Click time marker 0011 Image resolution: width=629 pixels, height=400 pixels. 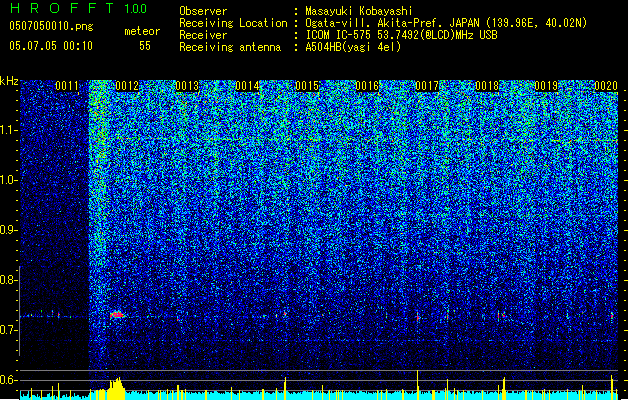click(67, 86)
